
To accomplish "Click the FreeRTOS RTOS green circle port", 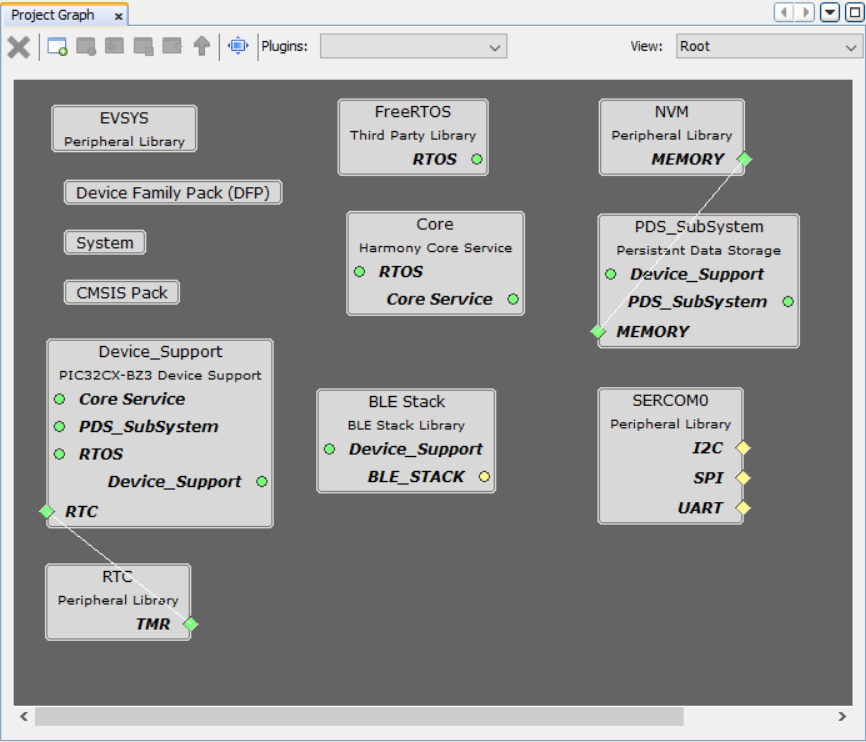I will click(477, 159).
